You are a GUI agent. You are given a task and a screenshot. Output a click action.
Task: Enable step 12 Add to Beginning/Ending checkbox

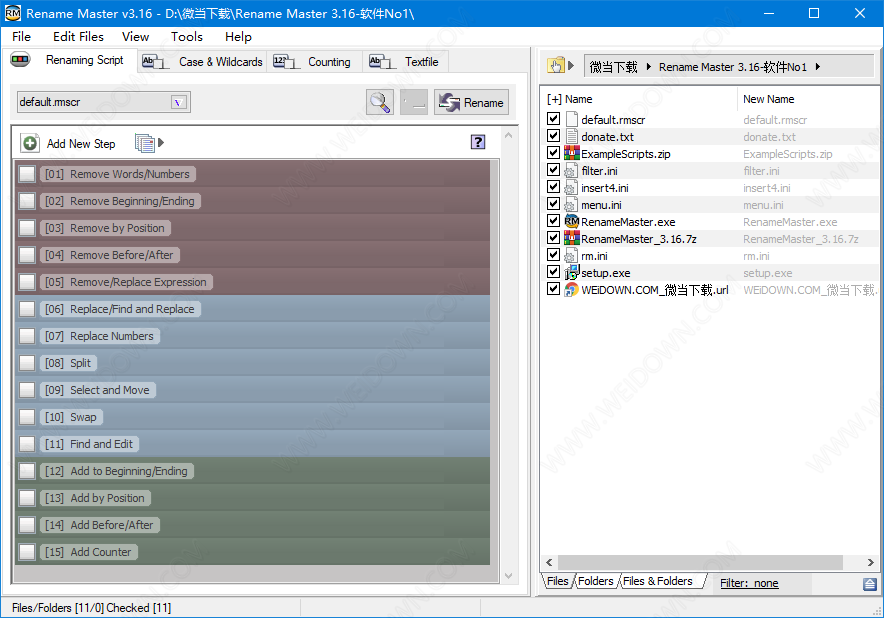click(x=27, y=471)
